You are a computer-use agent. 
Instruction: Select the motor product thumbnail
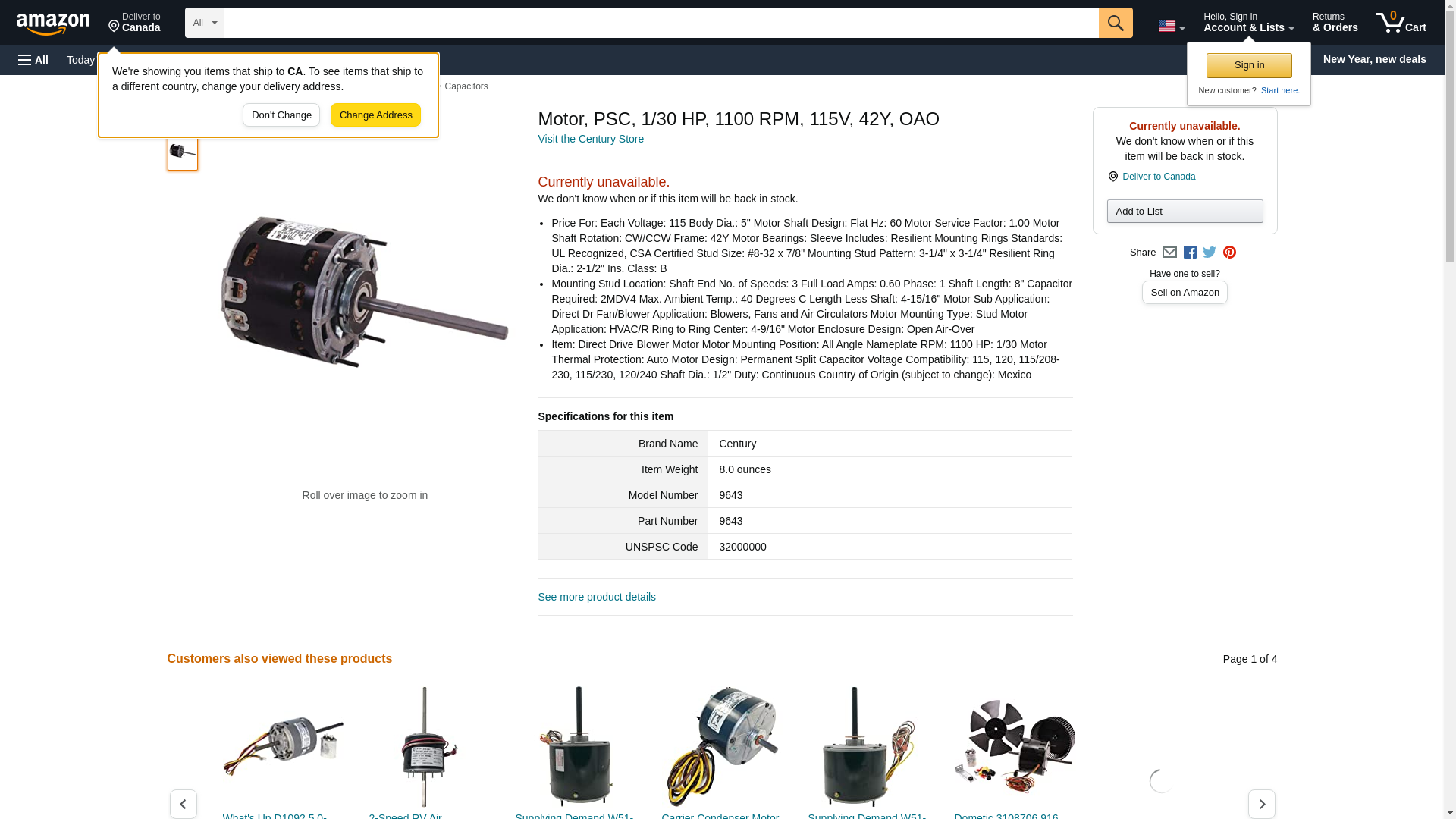click(x=183, y=152)
